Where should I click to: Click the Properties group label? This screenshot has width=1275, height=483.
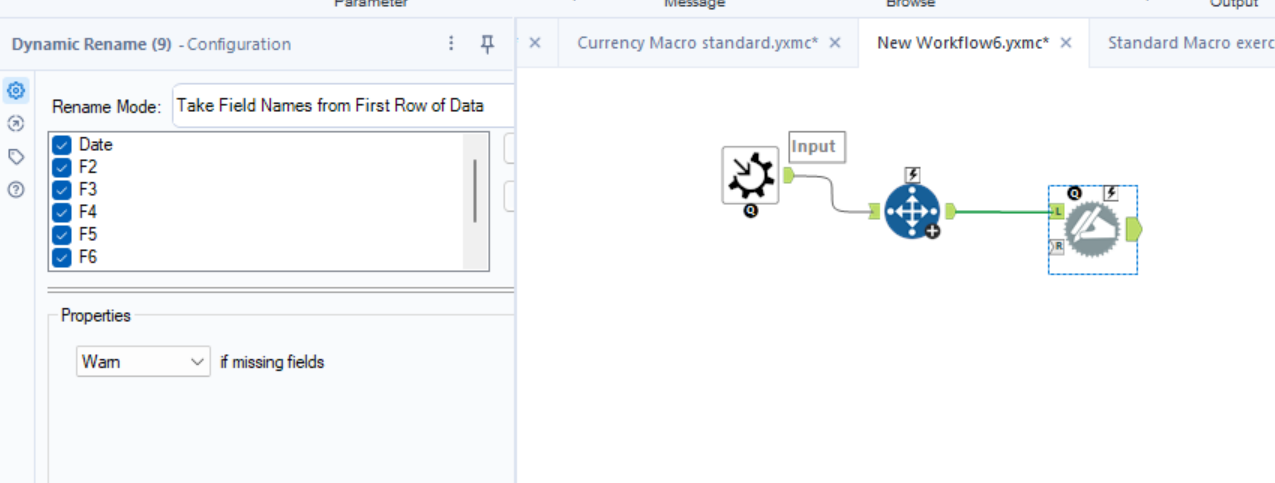coord(96,315)
